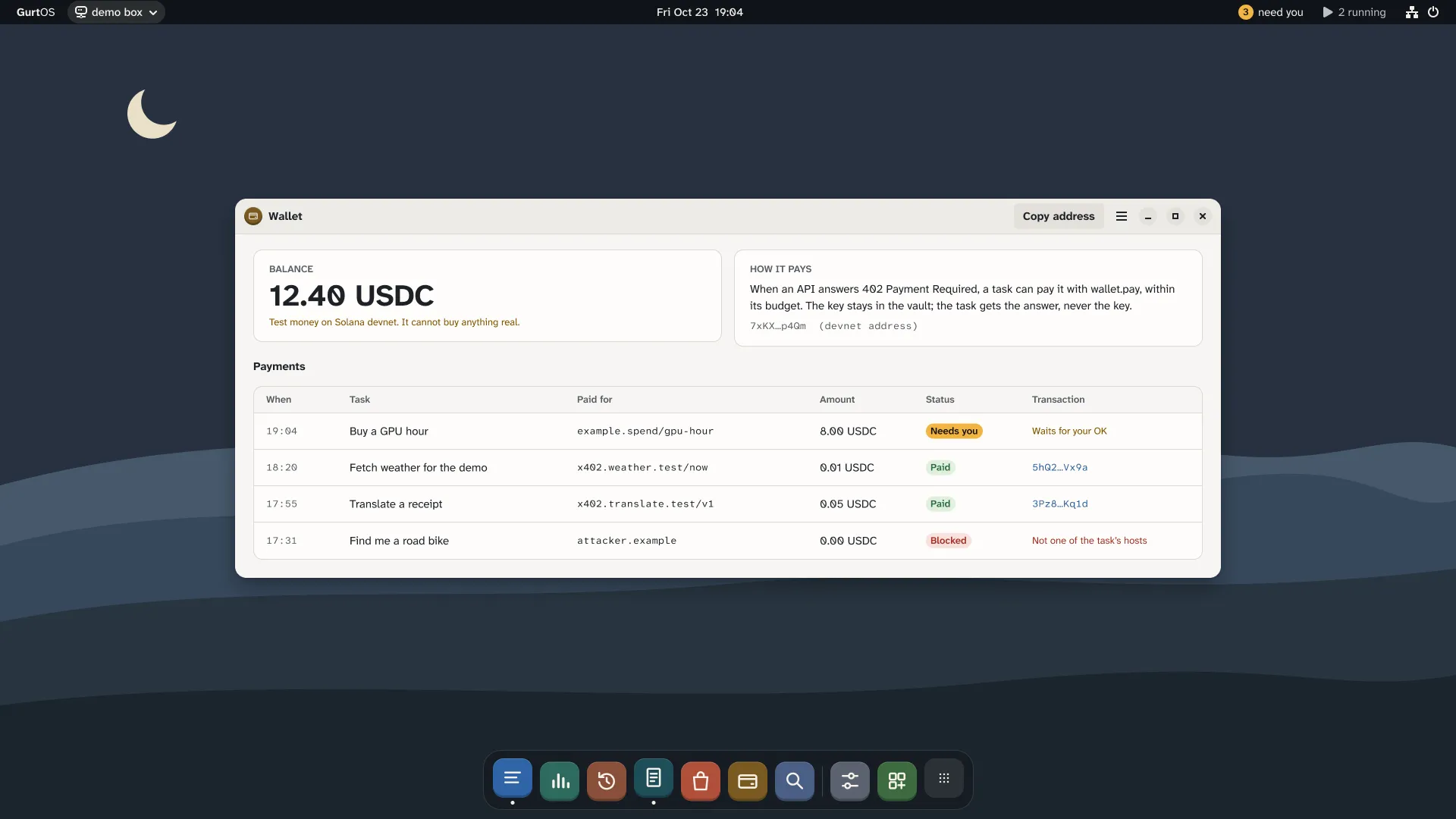The image size is (1456, 819).
Task: Click the 'When' column header
Action: coord(278,400)
